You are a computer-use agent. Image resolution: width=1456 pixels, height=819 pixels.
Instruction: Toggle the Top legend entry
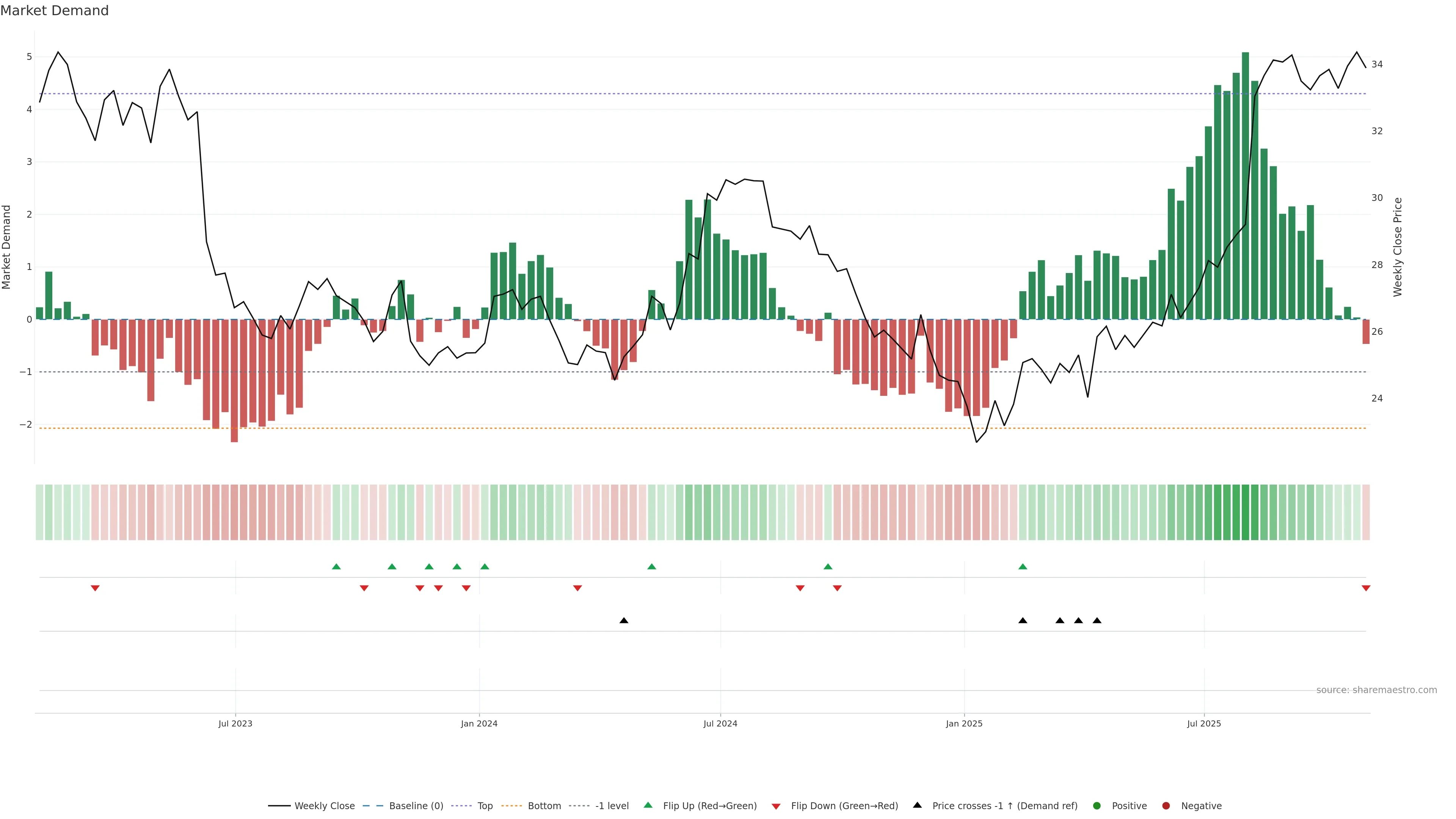point(485,805)
